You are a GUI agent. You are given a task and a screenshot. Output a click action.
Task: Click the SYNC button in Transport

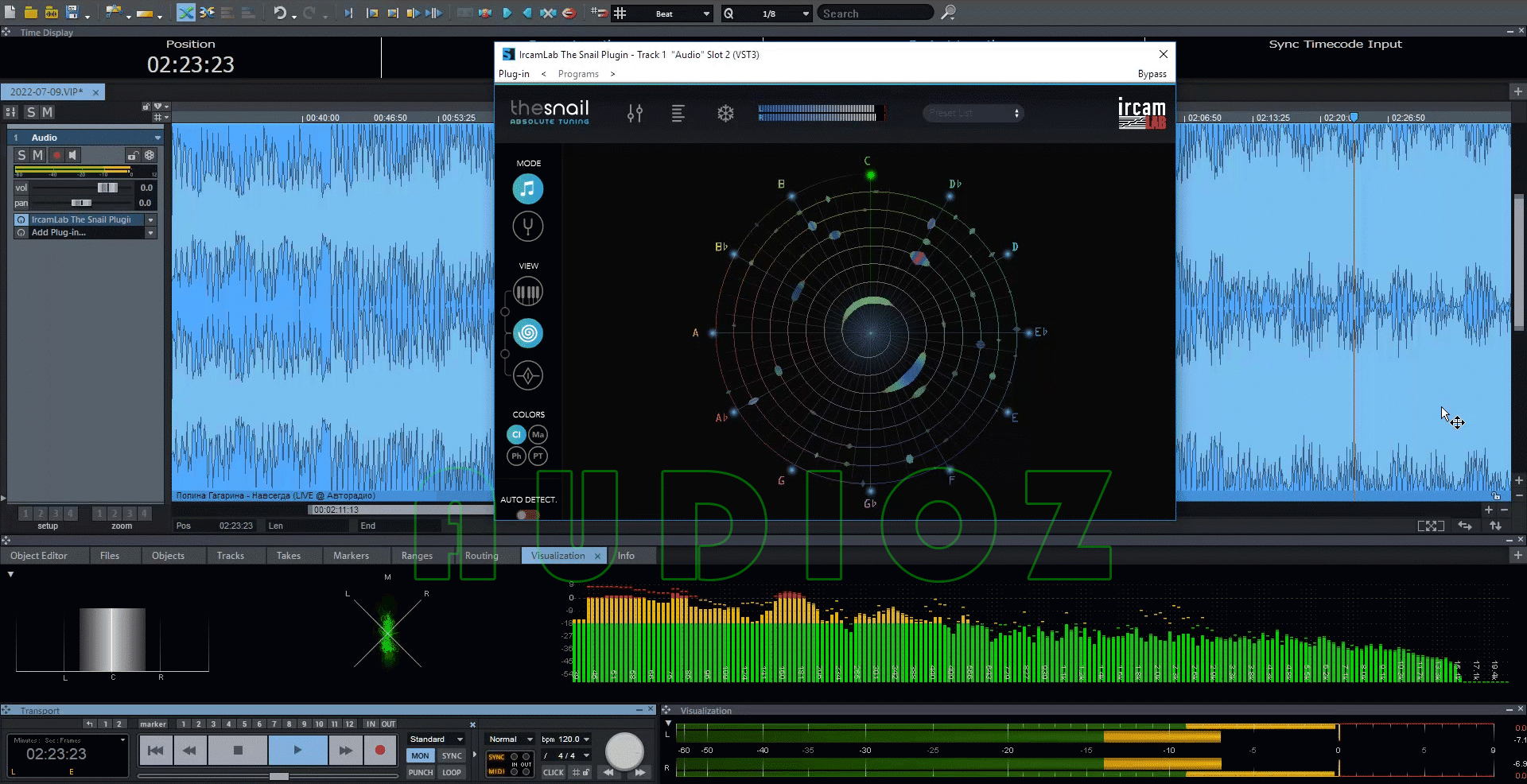pos(452,756)
